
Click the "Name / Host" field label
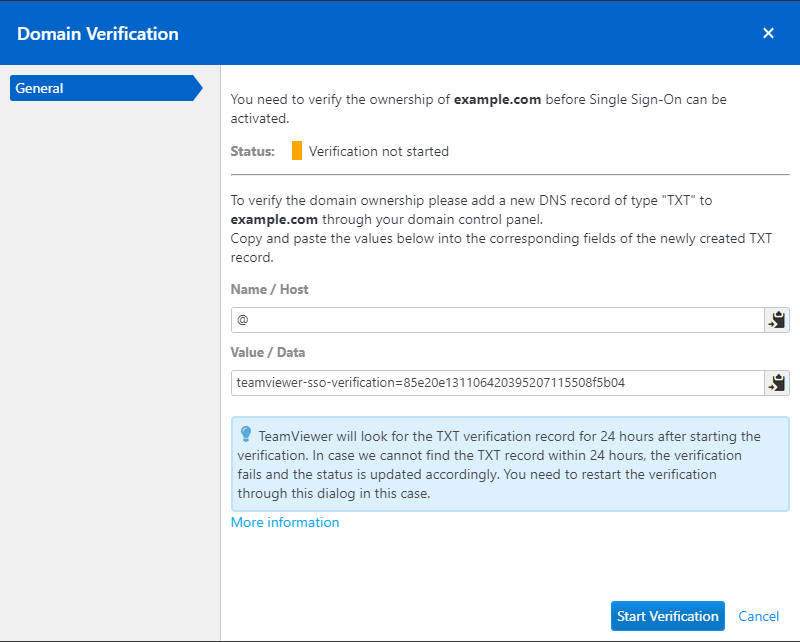(x=270, y=289)
